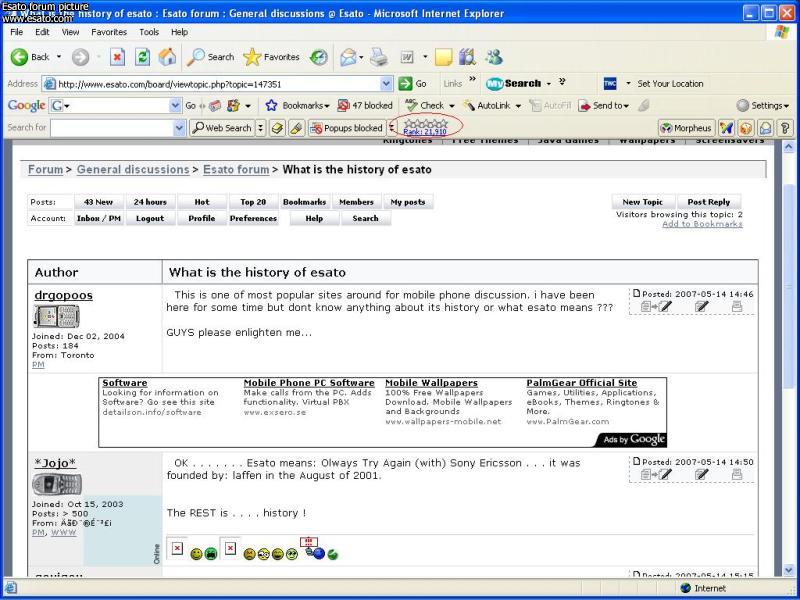Screen dimensions: 800x600
Task: Print icon on drgopoos post
Action: pos(737,306)
